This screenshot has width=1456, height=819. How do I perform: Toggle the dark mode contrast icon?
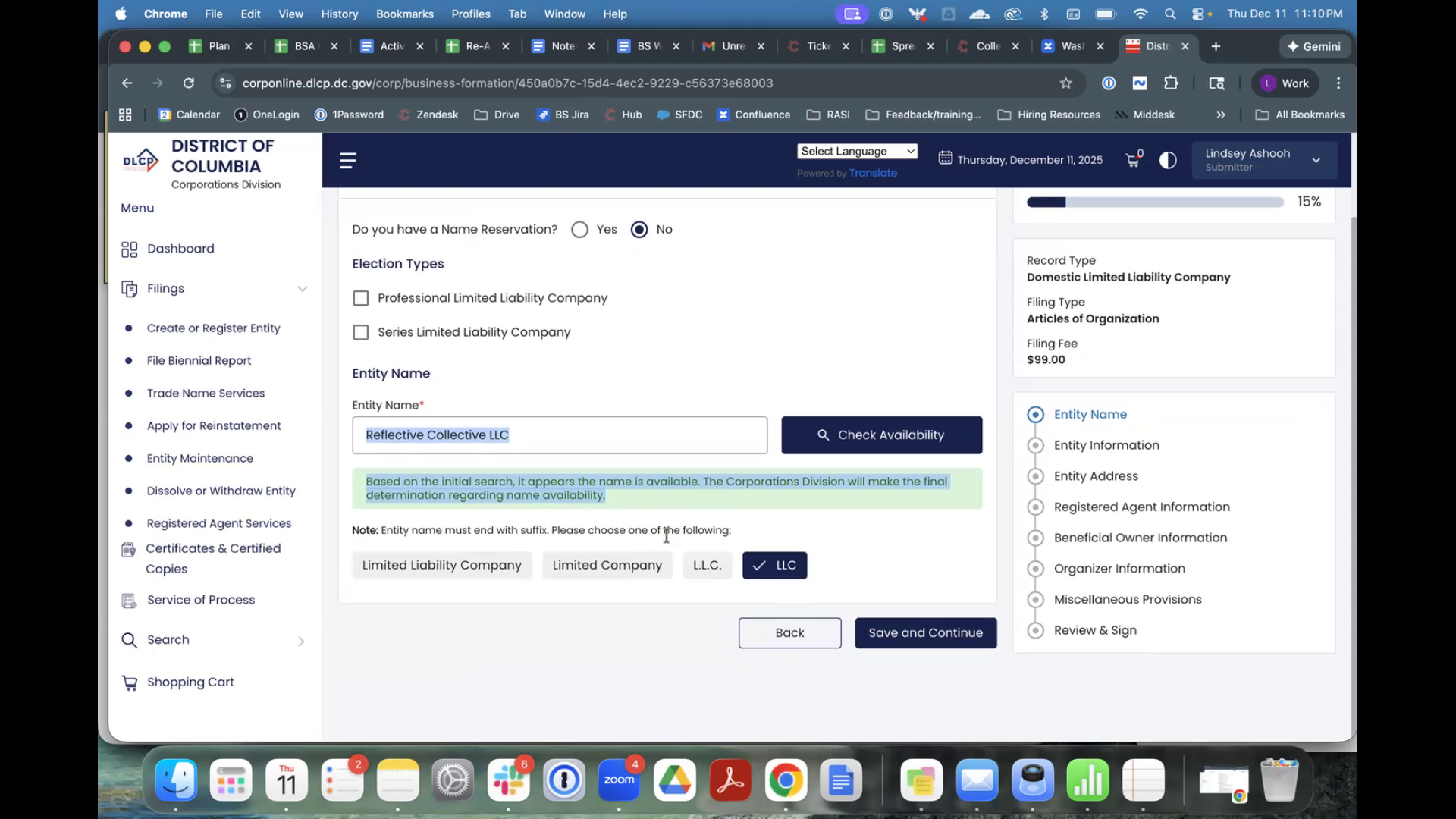click(x=1168, y=160)
